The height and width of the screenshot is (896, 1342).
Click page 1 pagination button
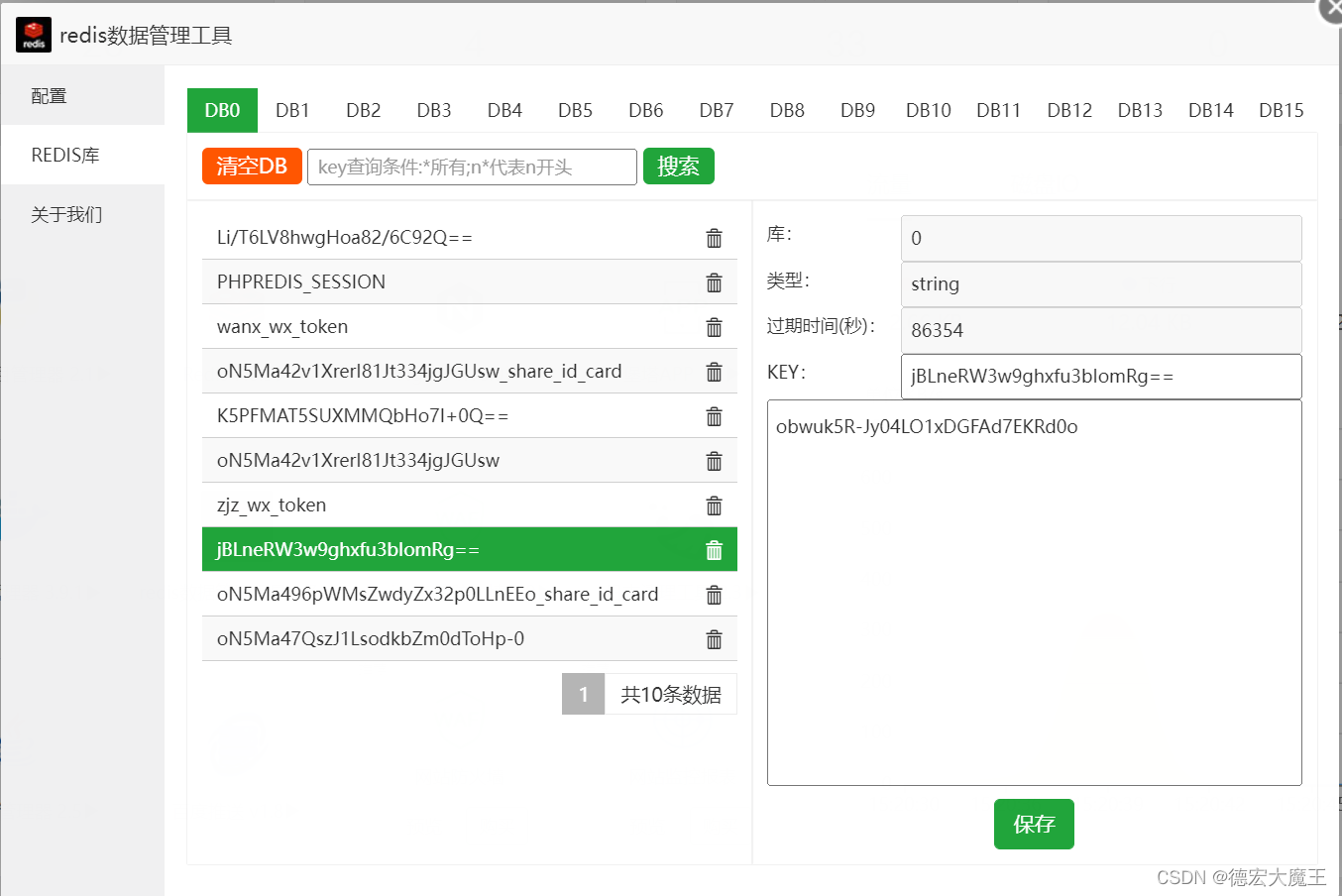coord(583,694)
